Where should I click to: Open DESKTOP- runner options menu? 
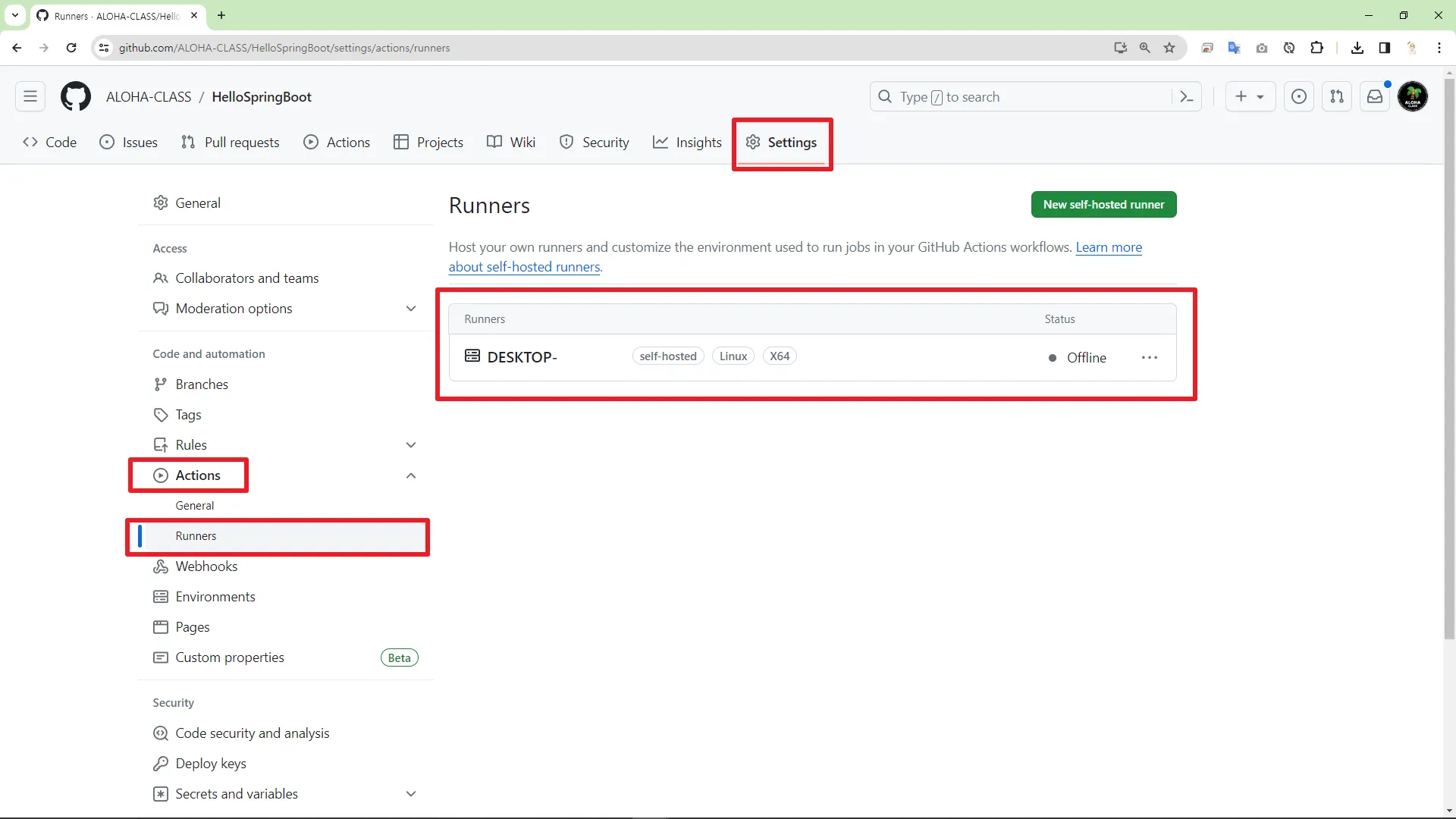(1149, 358)
